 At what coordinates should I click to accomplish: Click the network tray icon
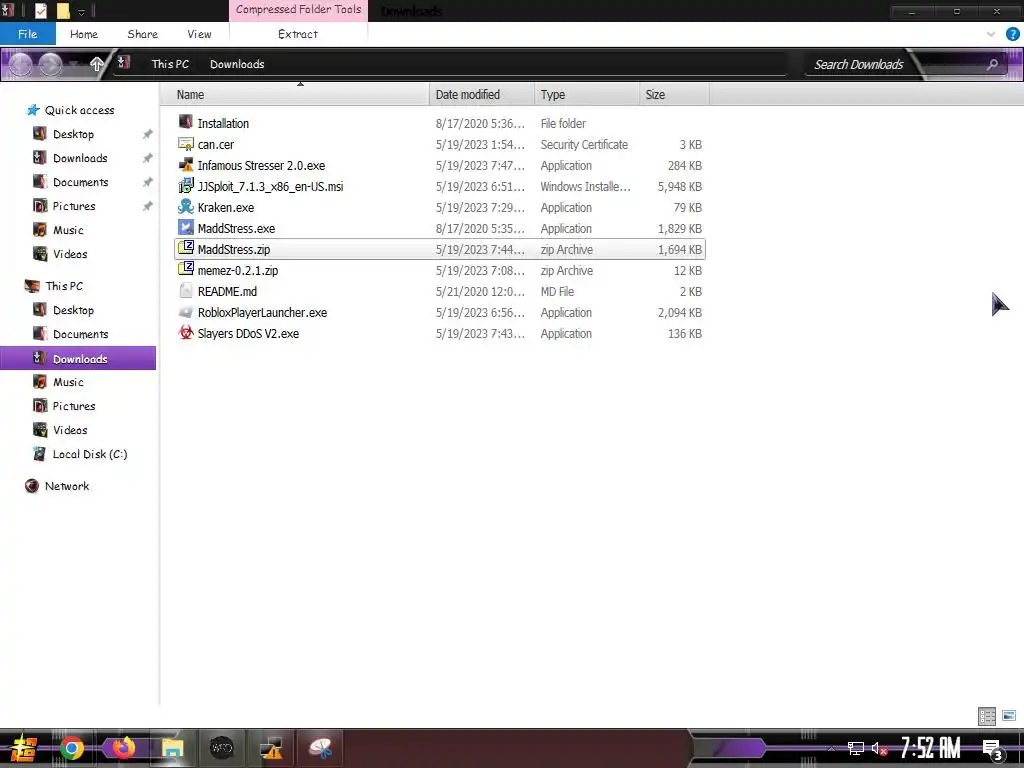coord(856,748)
